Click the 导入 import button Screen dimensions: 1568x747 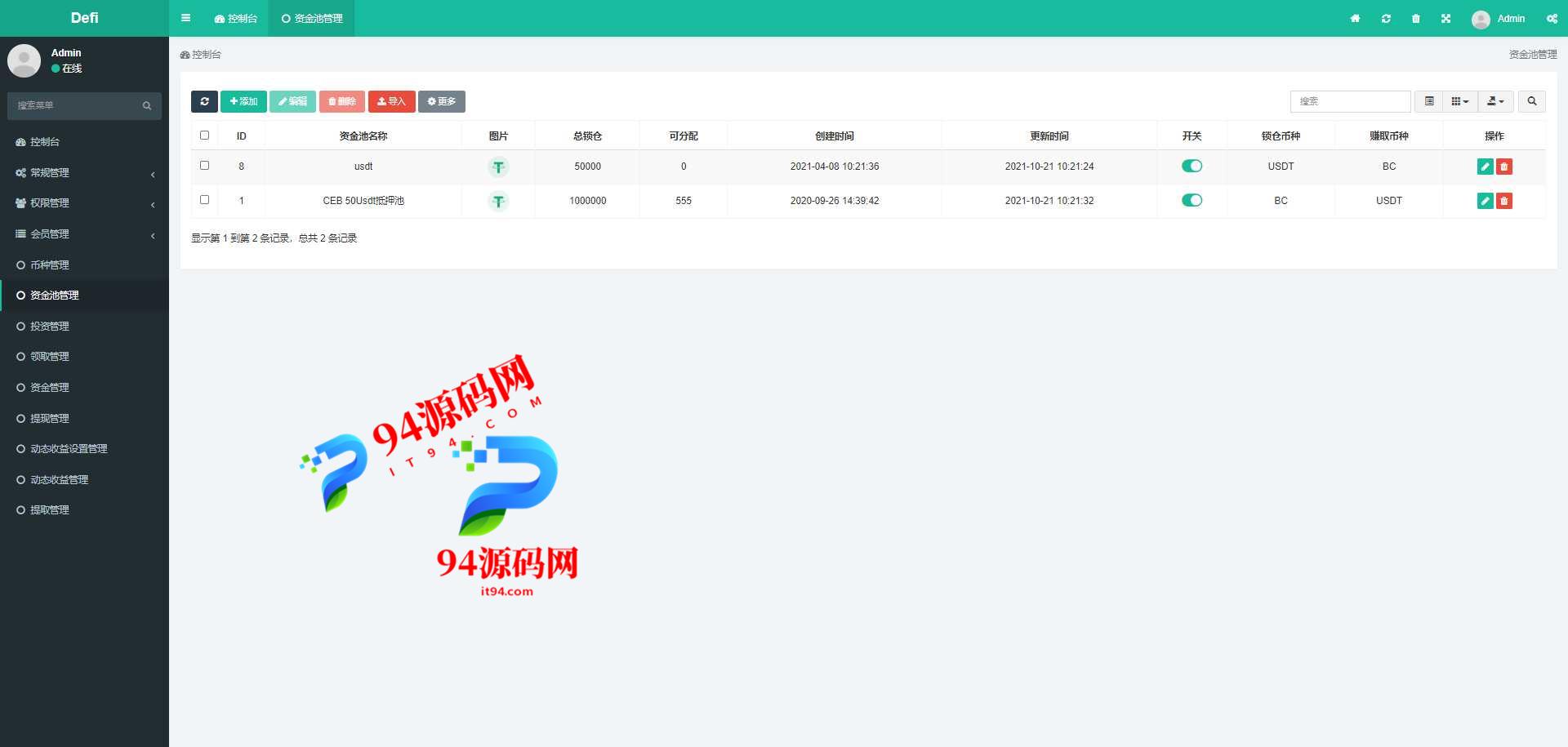coord(391,101)
